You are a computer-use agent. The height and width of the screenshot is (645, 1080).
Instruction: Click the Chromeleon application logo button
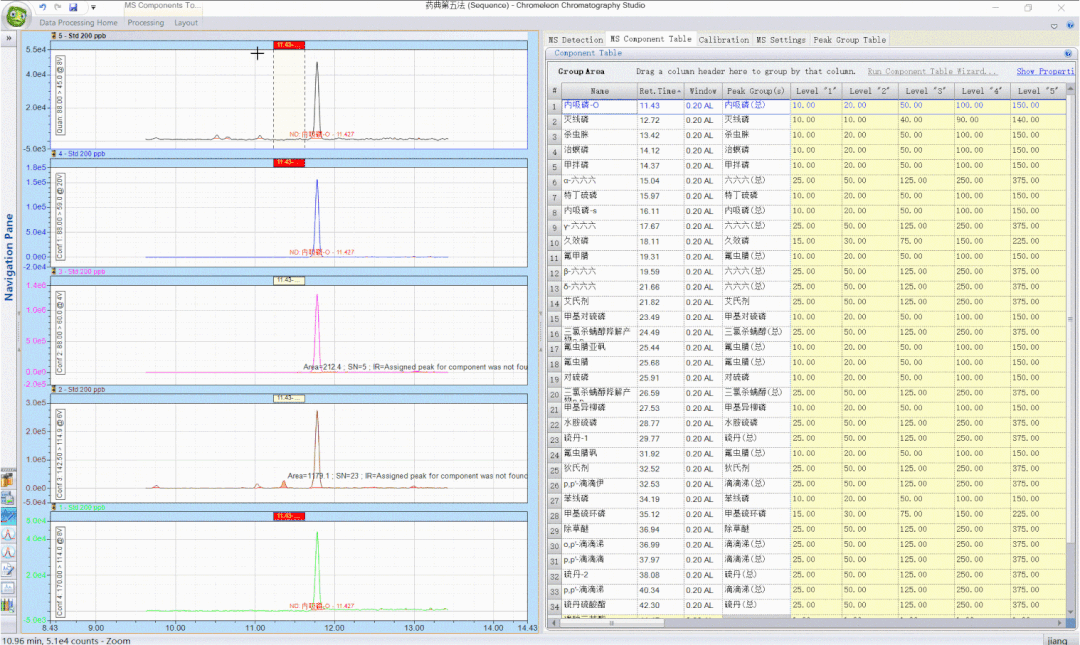18,14
